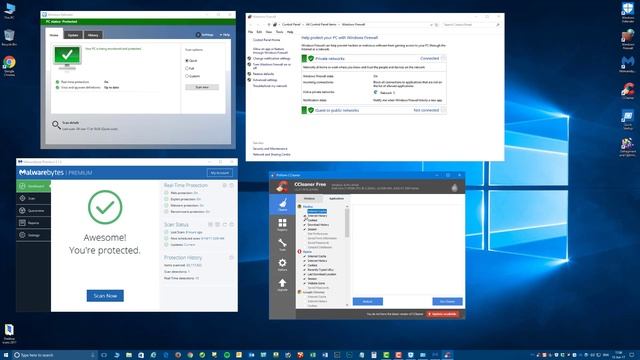This screenshot has width=640, height=360.
Task: Open the Tools menu in Firewall window
Action: (x=279, y=32)
